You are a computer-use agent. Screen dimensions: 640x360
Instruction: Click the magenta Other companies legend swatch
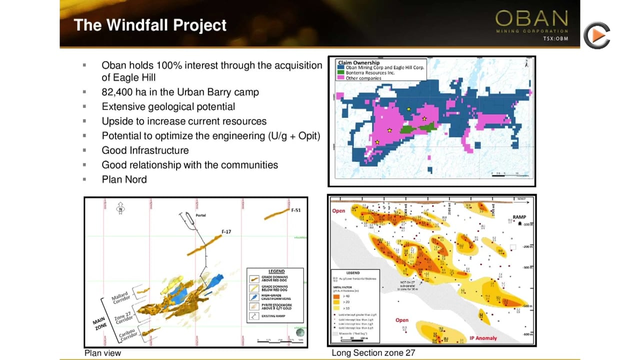click(340, 78)
